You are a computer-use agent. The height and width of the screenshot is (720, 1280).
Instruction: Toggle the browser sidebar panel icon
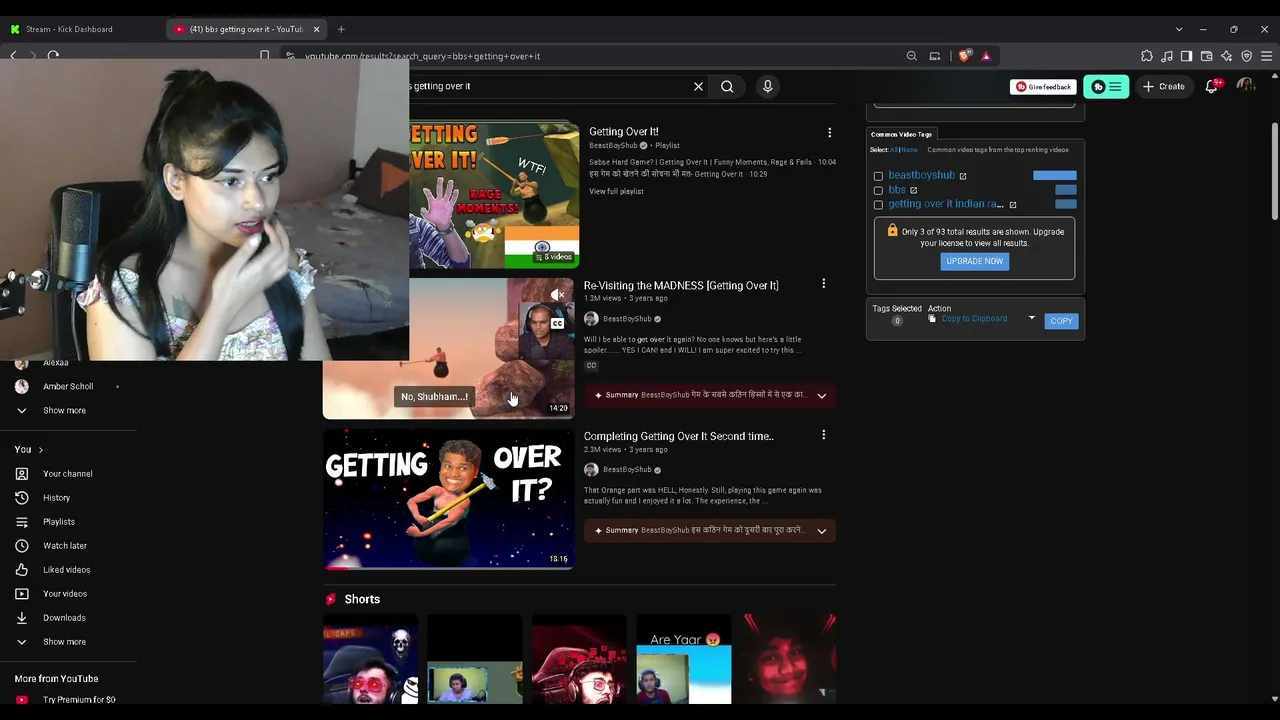(x=1186, y=56)
